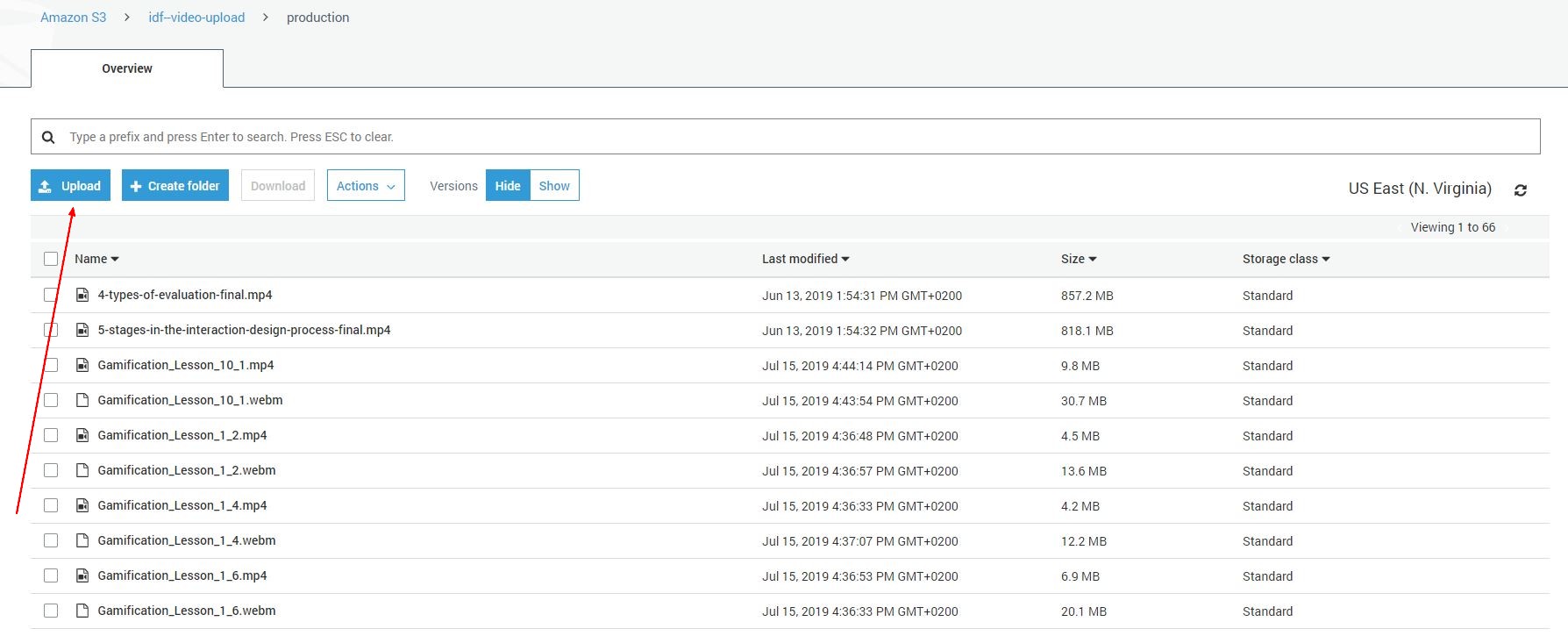This screenshot has width=1568, height=636.
Task: Click file icon of Gamification_Lesson_1_4.webm
Action: (x=82, y=540)
